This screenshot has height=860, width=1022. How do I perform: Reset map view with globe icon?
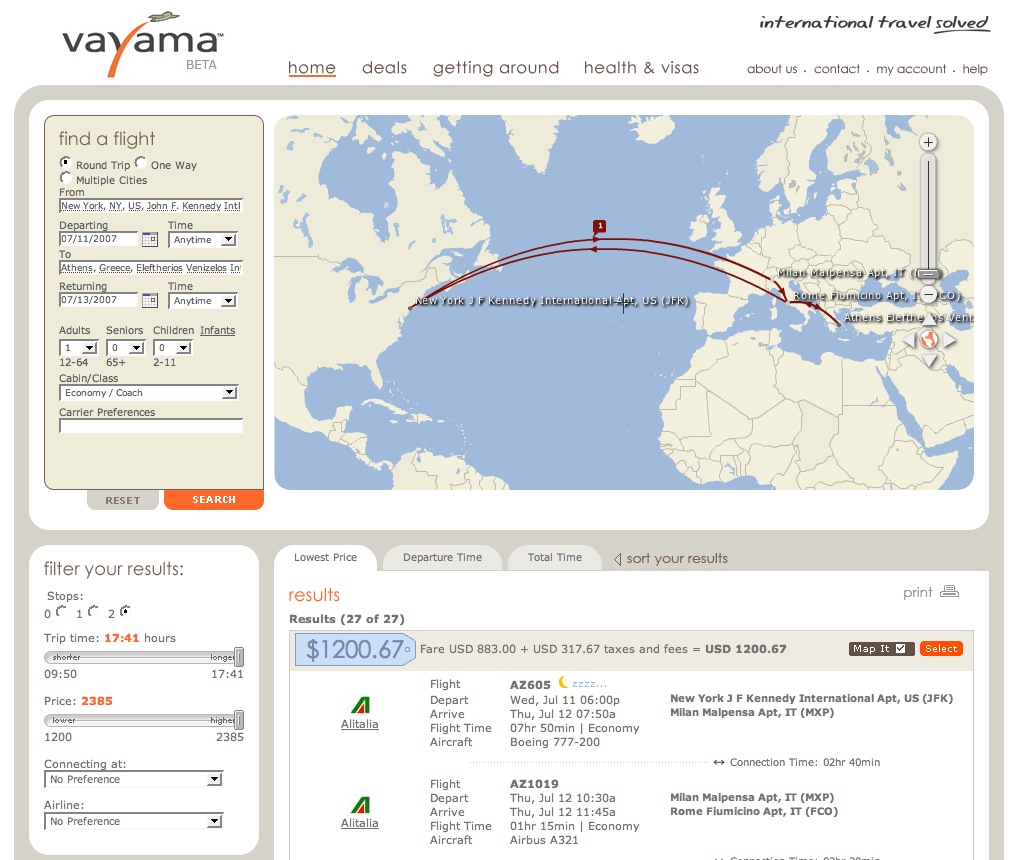(x=929, y=339)
